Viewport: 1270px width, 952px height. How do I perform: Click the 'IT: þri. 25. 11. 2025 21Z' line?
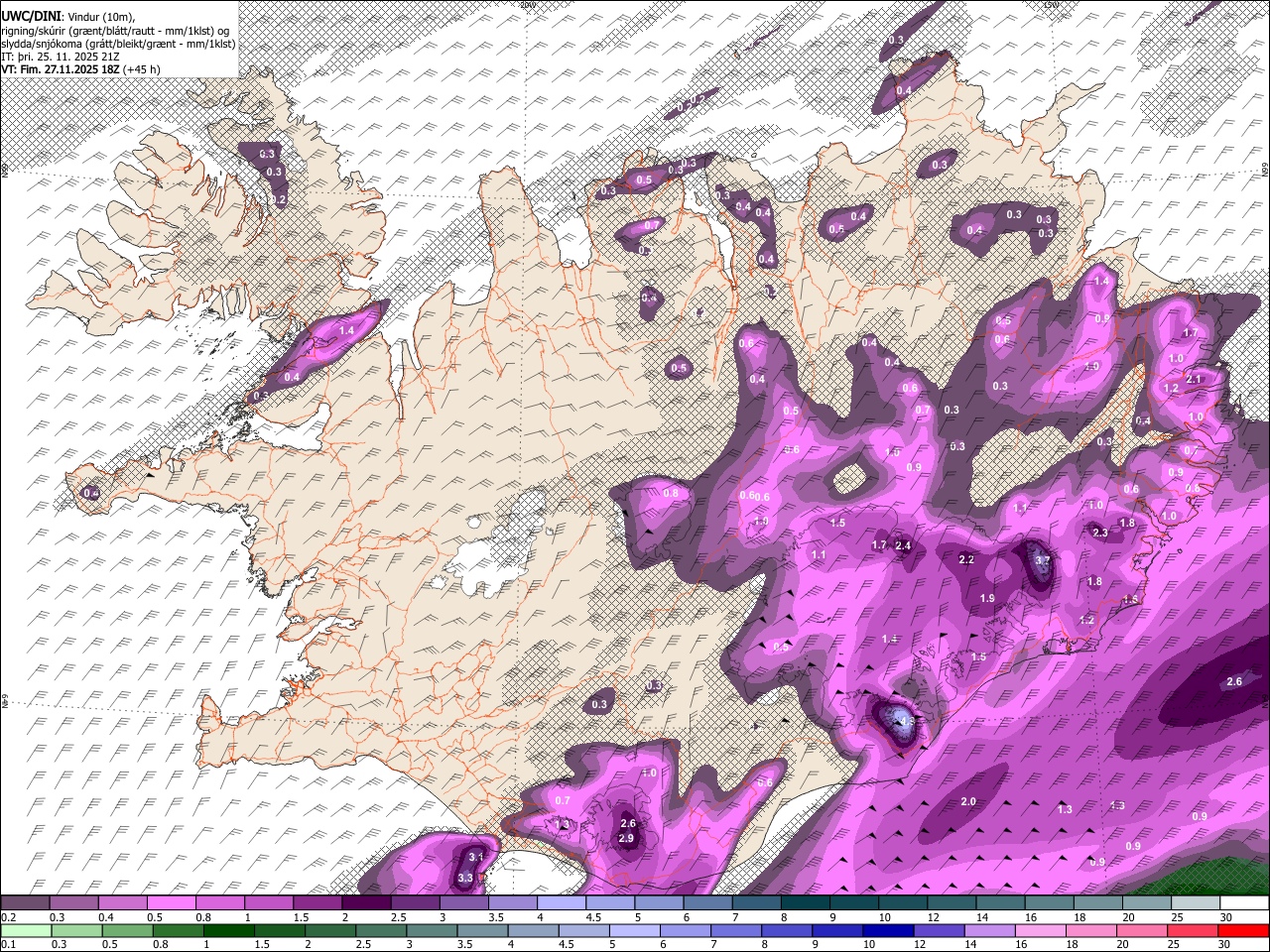point(62,56)
